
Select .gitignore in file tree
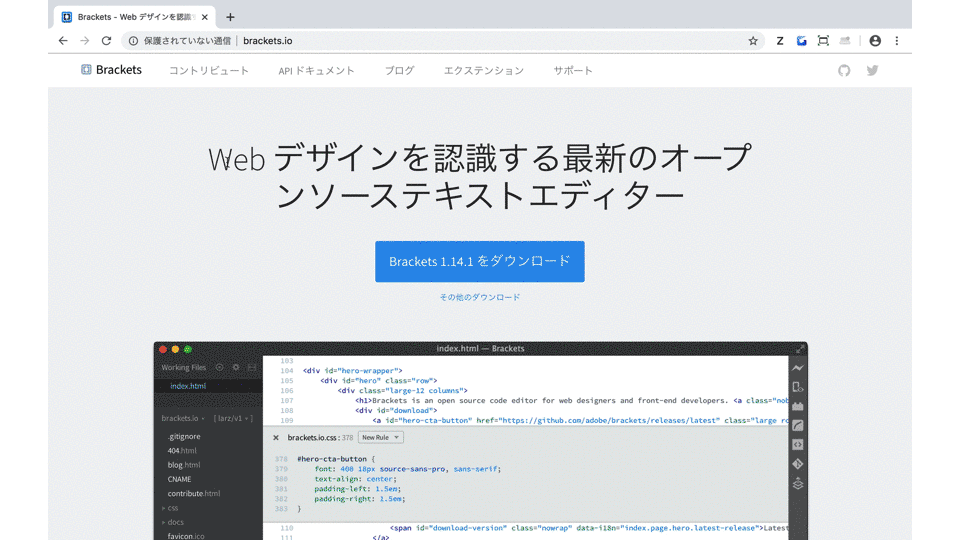tap(184, 437)
